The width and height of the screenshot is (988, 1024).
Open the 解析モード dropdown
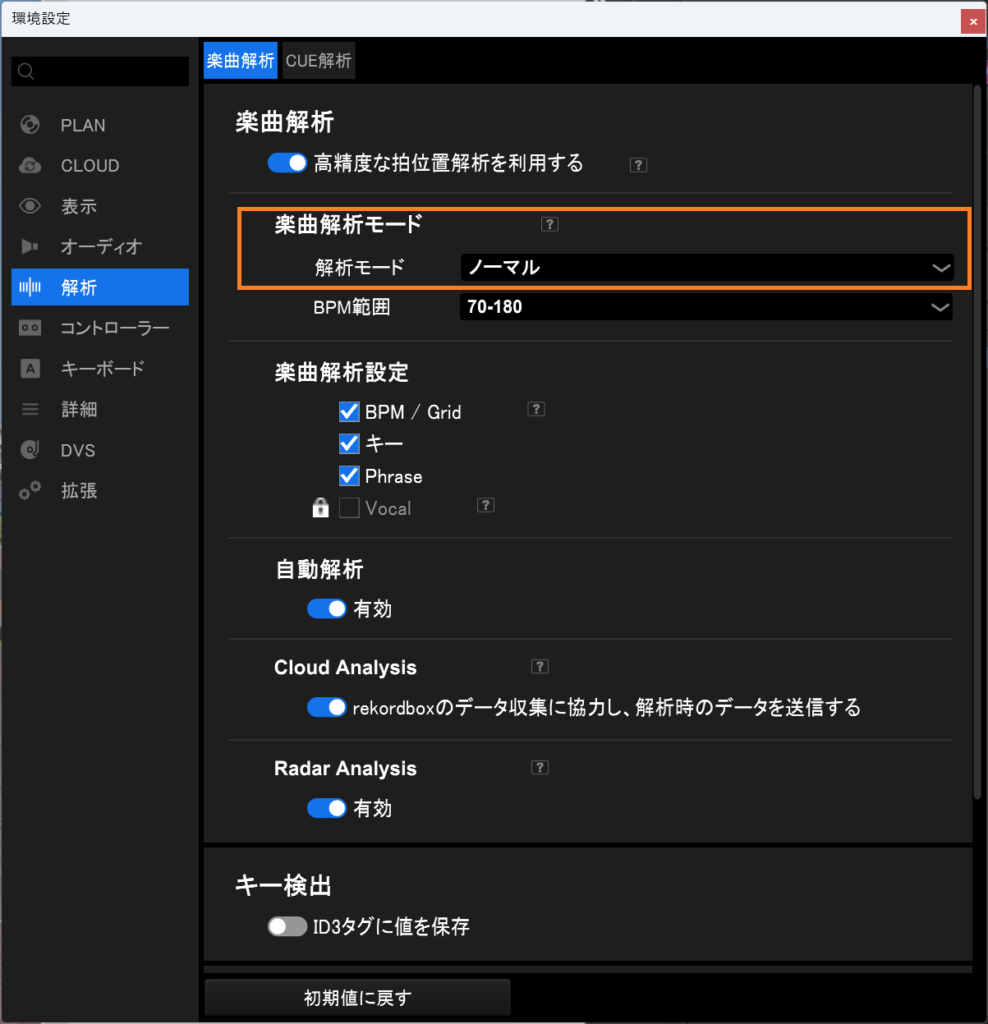click(705, 267)
